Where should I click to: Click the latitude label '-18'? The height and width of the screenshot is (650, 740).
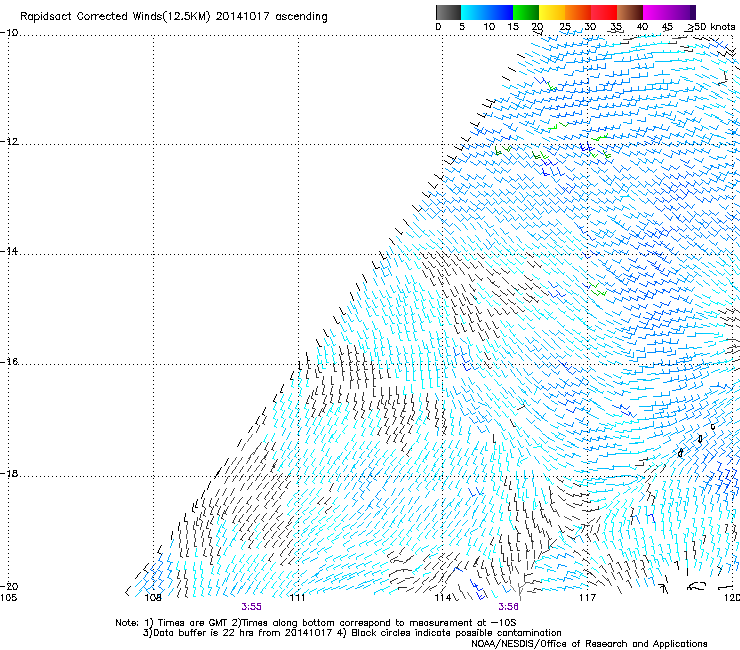pyautogui.click(x=9, y=473)
